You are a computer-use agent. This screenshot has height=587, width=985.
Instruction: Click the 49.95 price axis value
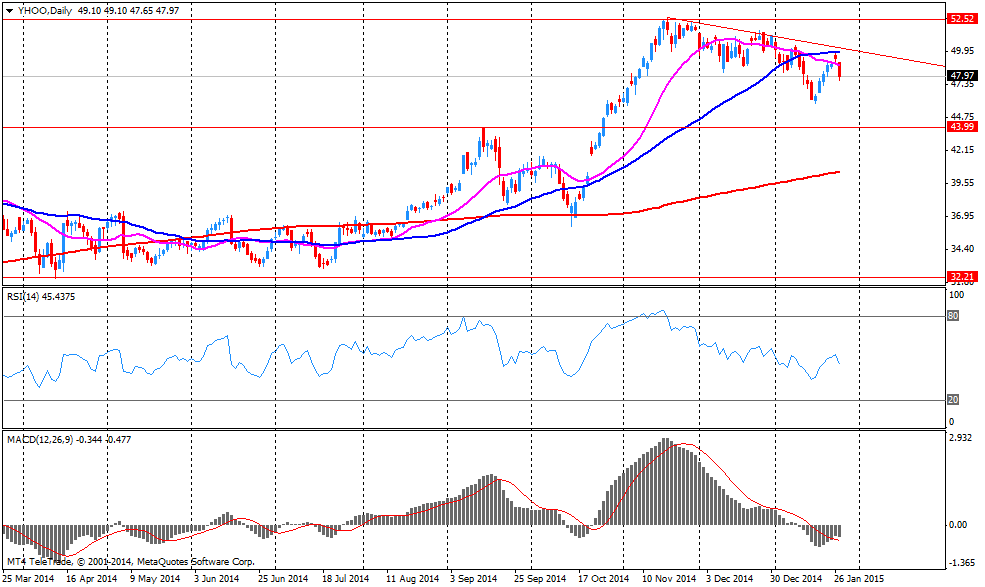(x=962, y=51)
